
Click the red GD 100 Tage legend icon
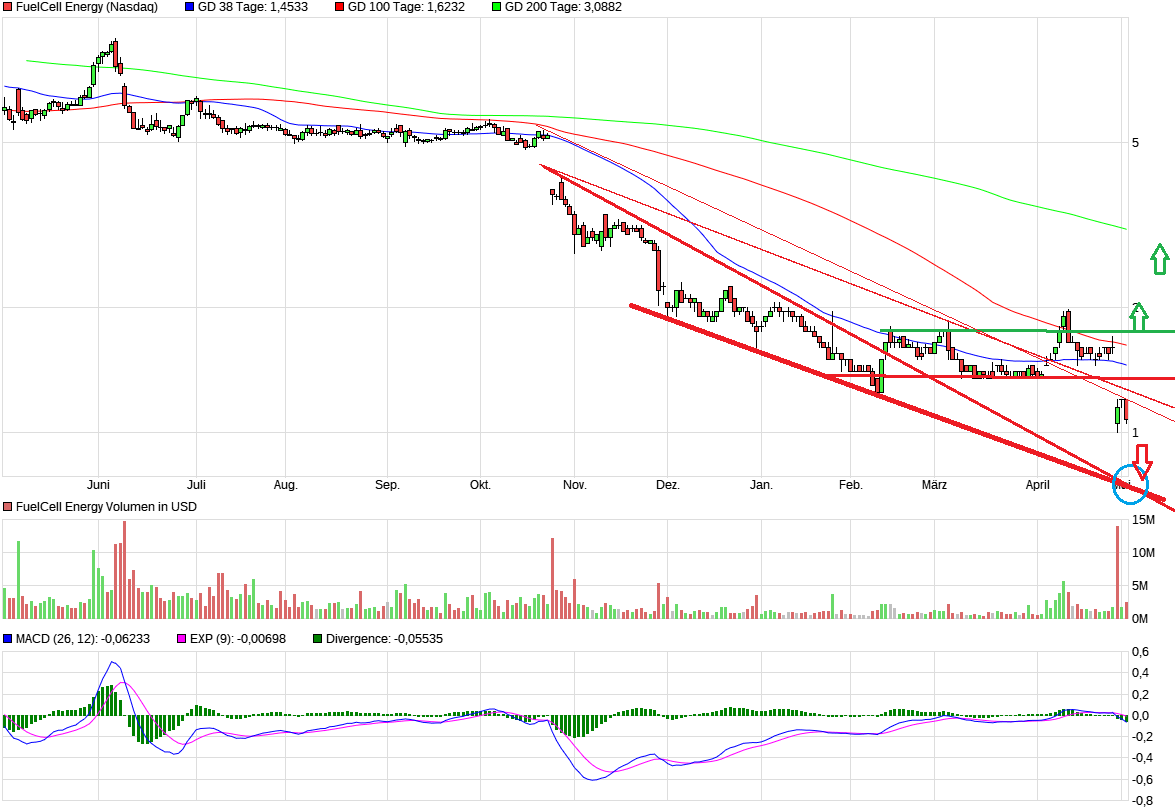coord(340,7)
